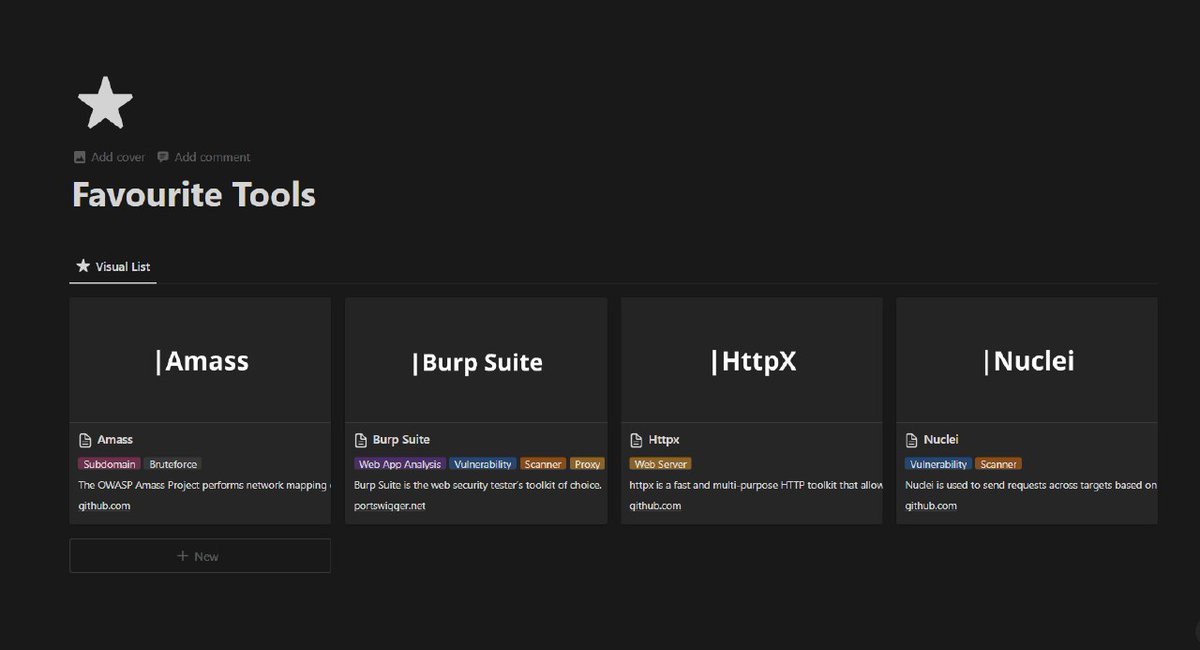Click the OWASP Amass Project description text
1200x650 pixels.
[x=204, y=485]
